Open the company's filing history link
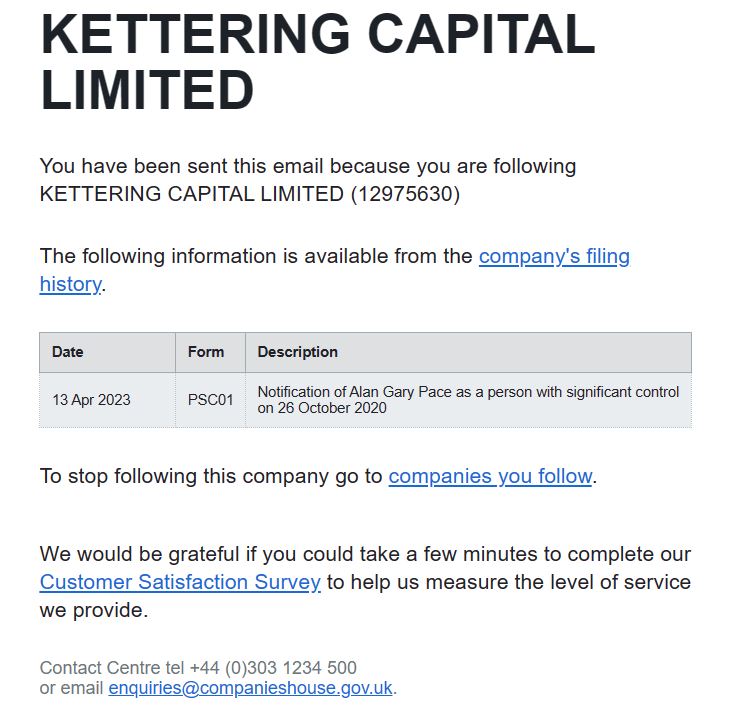Screen dimensions: 737x720 pos(554,256)
